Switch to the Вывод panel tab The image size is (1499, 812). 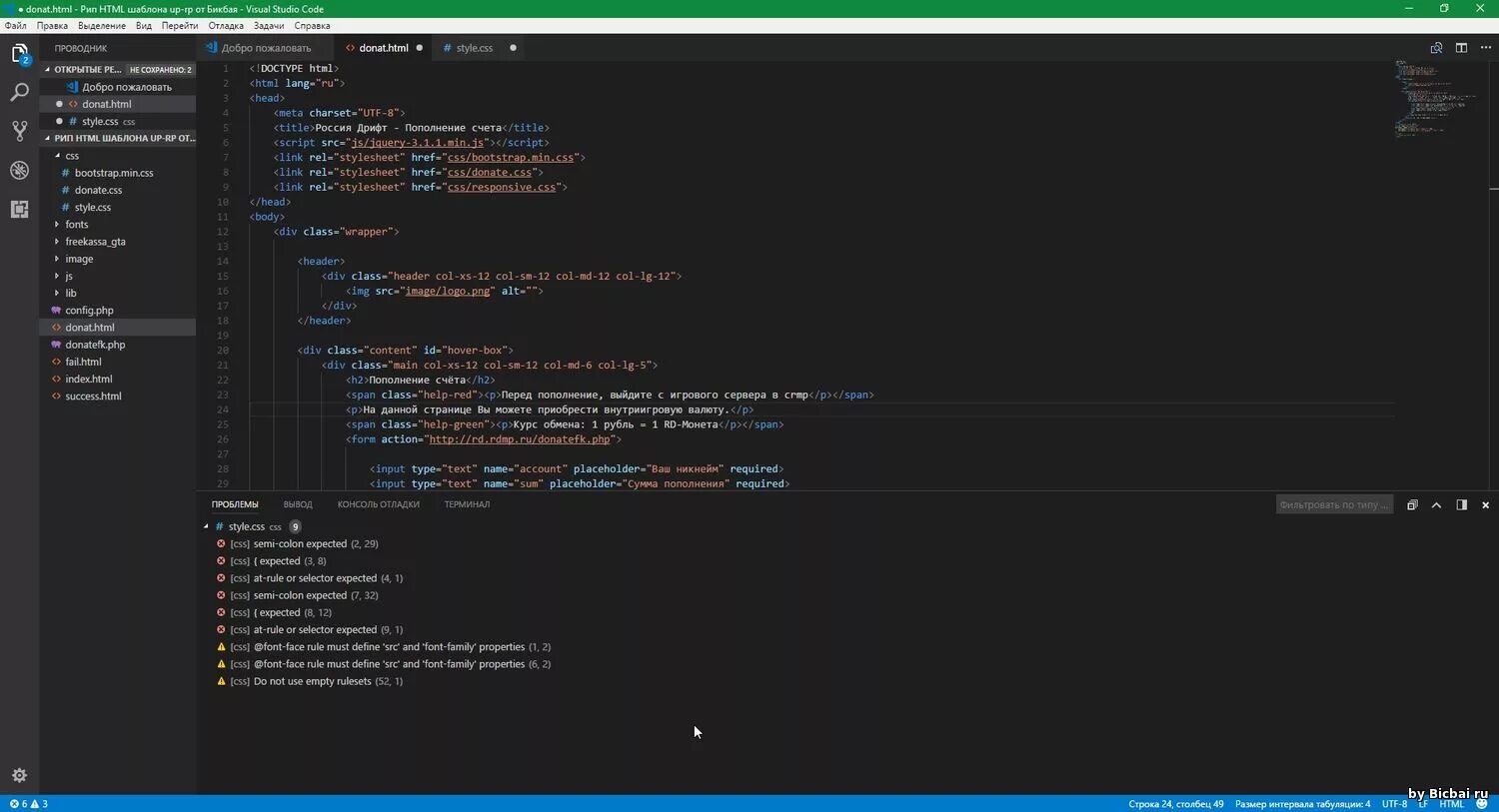tap(298, 505)
